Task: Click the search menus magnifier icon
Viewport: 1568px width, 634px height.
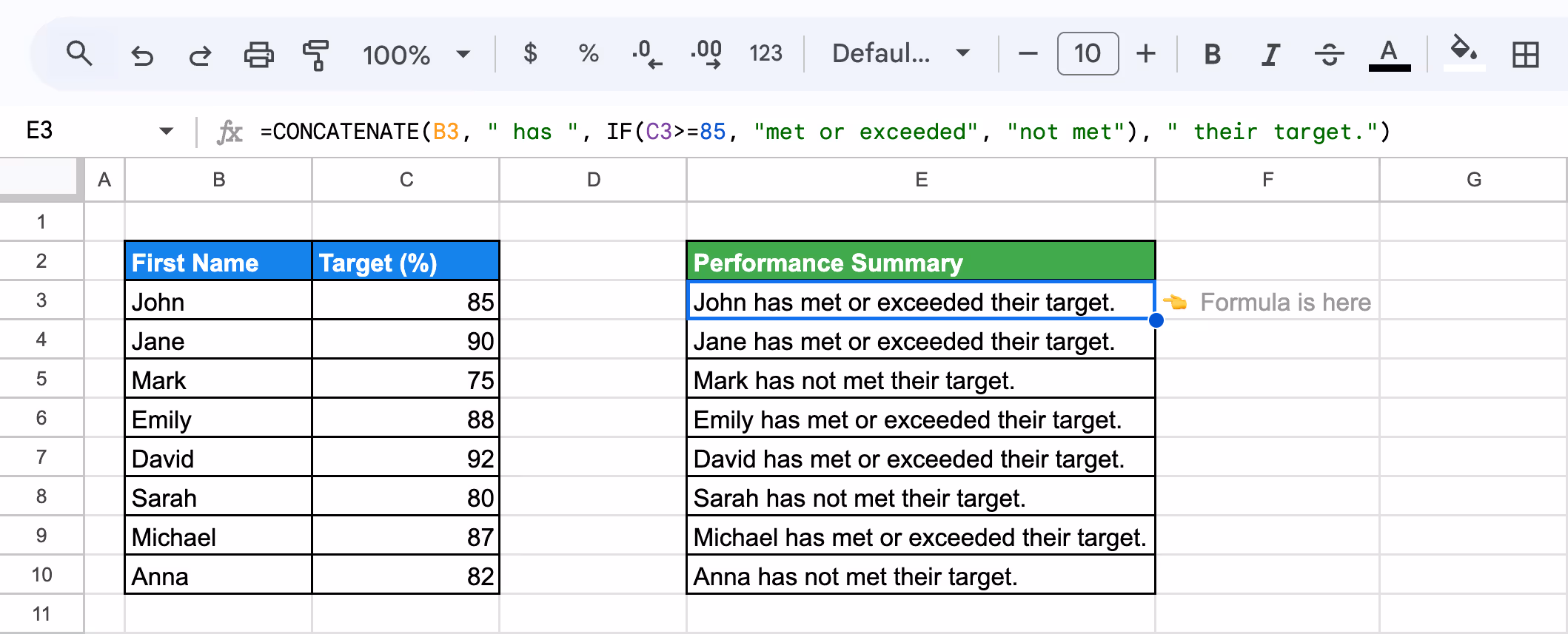Action: pos(79,54)
